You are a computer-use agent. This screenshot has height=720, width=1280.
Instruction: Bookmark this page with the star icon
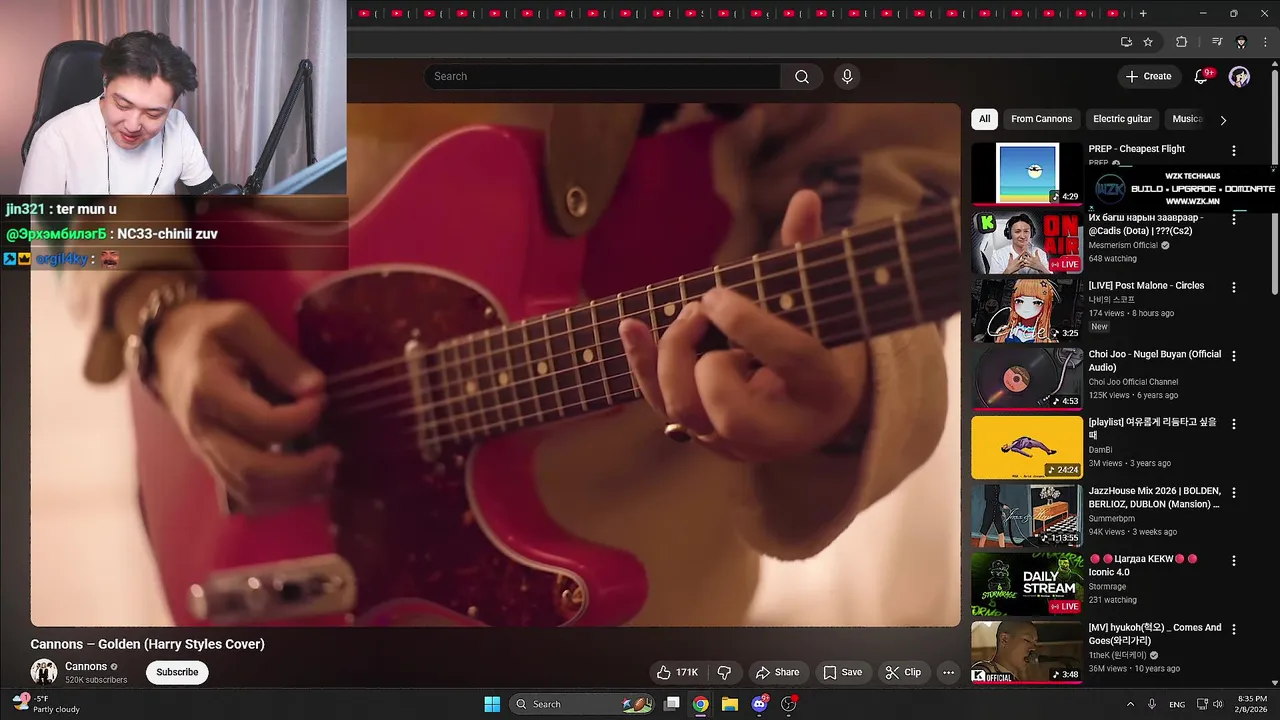(1148, 42)
